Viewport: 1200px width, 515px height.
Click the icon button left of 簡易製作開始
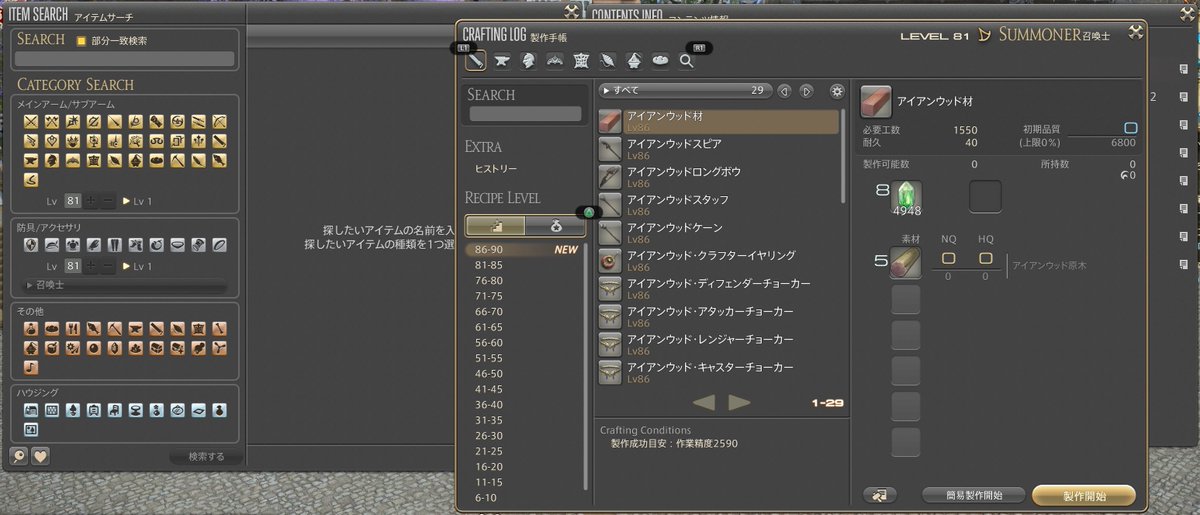880,494
